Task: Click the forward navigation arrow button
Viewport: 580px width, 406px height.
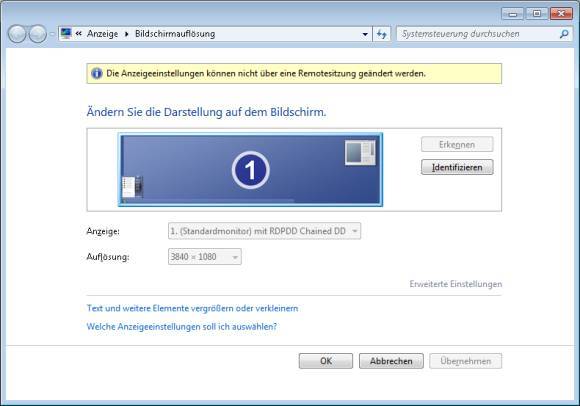Action: tap(38, 34)
